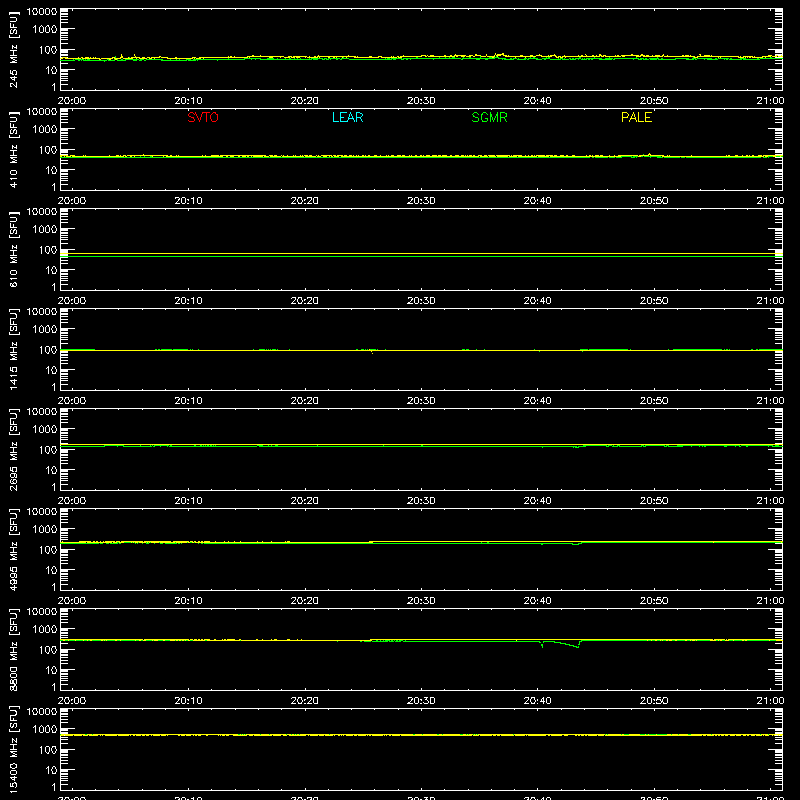Click the flat green trace in 610 MHz plot
The height and width of the screenshot is (800, 800).
(x=421, y=256)
